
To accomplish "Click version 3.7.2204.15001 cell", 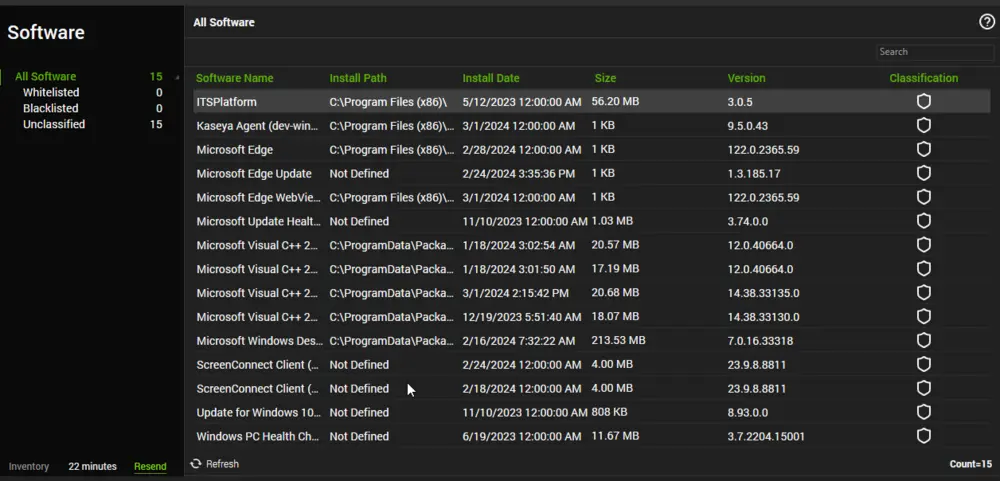I will pyautogui.click(x=765, y=437).
